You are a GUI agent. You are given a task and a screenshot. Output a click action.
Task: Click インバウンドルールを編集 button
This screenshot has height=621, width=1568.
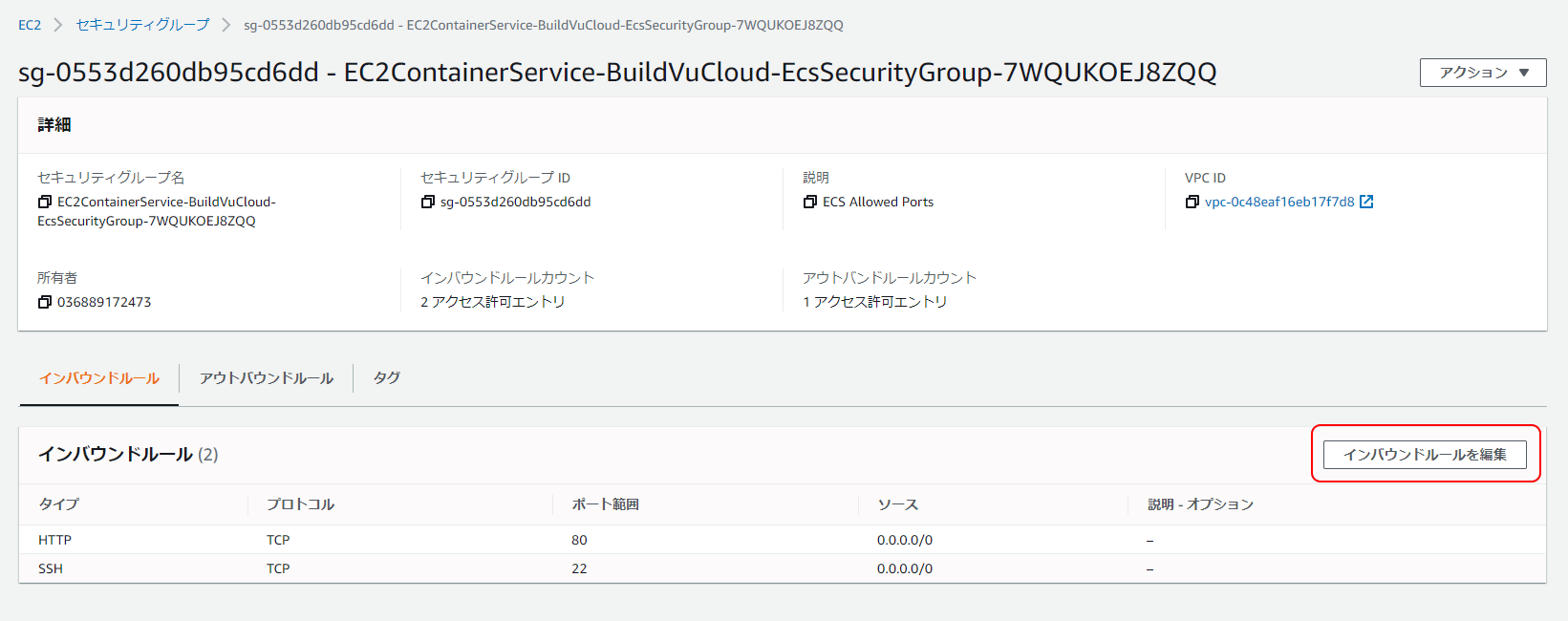click(1425, 455)
